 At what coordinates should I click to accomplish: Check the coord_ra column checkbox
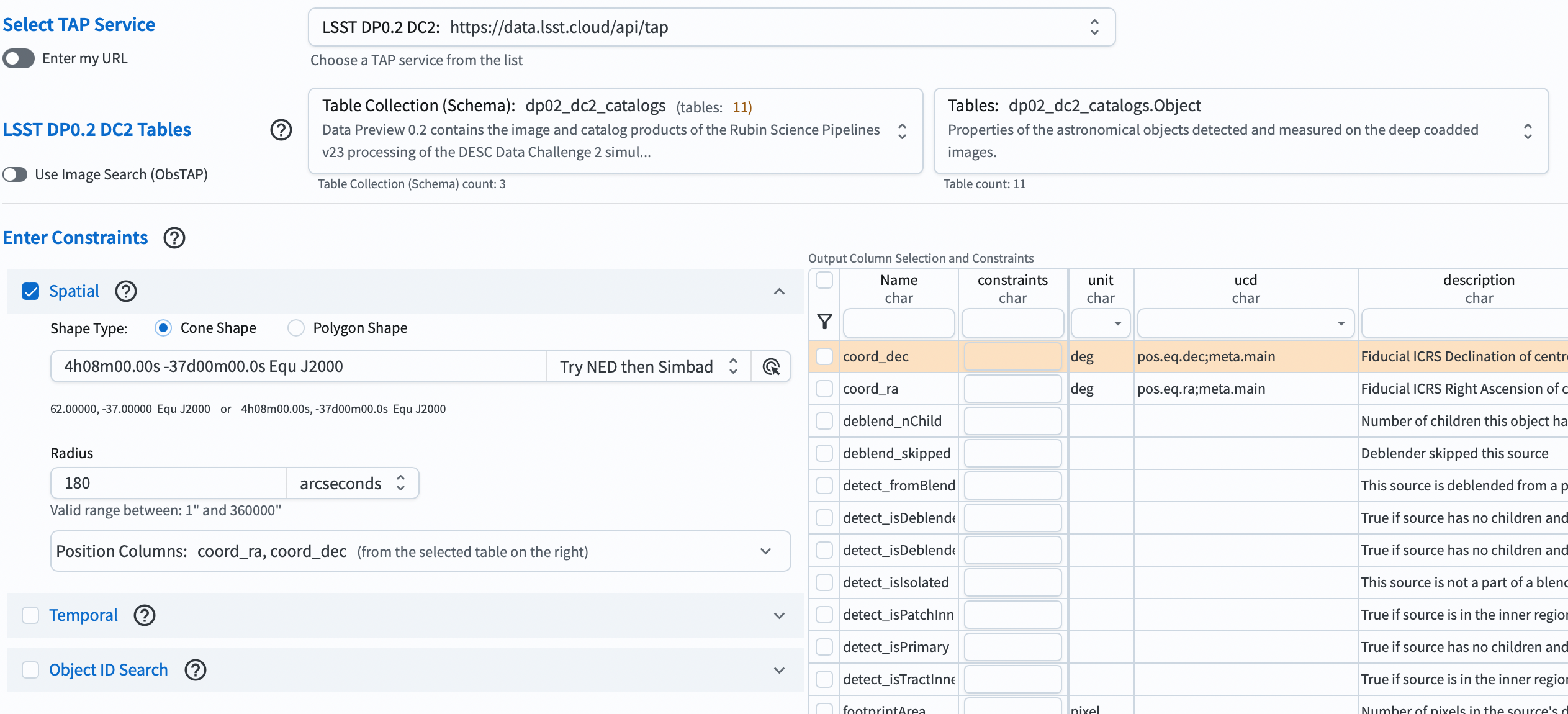[824, 389]
